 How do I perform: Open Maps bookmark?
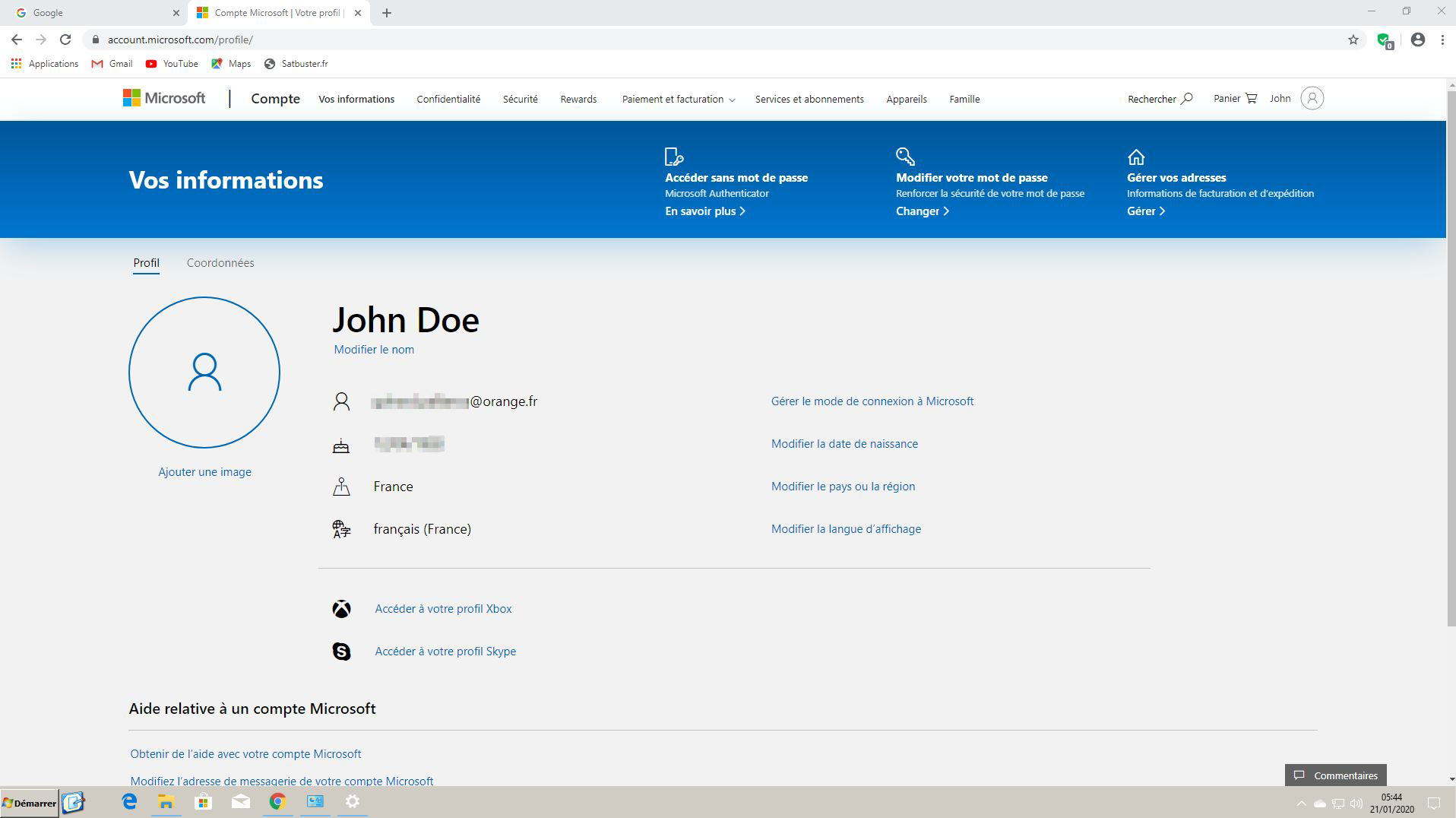point(231,64)
